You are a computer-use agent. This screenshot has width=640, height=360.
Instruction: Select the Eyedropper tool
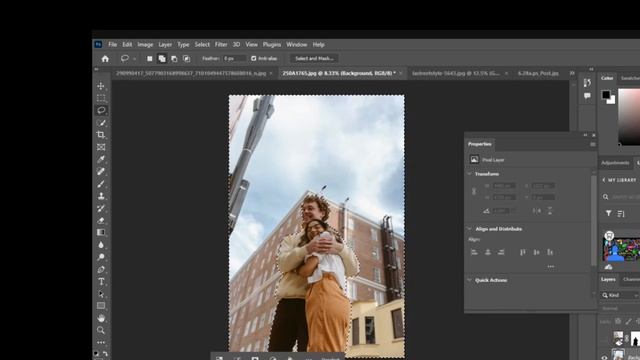(101, 159)
